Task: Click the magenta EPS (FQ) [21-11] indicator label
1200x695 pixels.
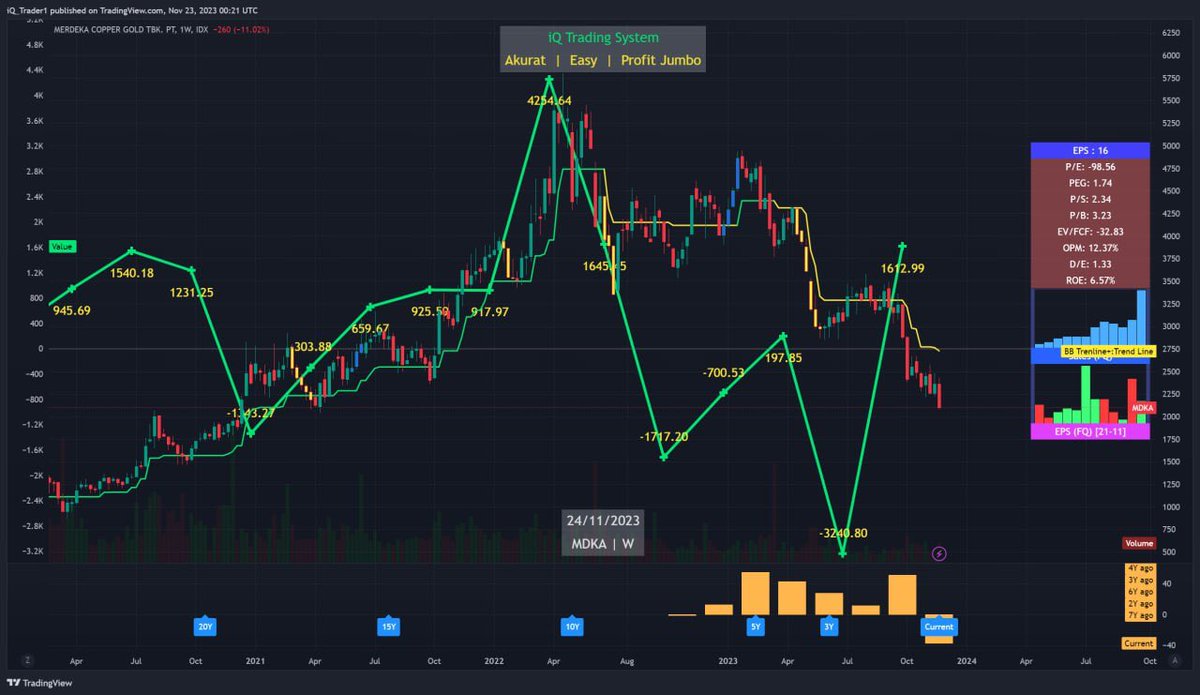Action: coord(1089,430)
